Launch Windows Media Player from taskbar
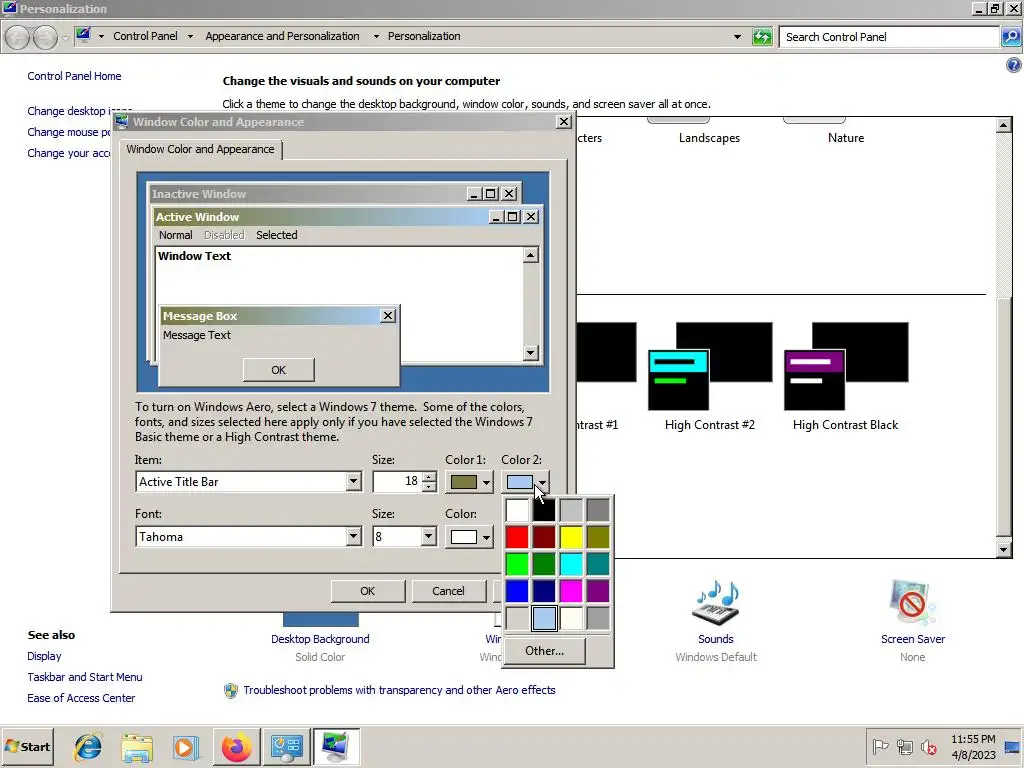This screenshot has width=1024, height=768. (185, 746)
